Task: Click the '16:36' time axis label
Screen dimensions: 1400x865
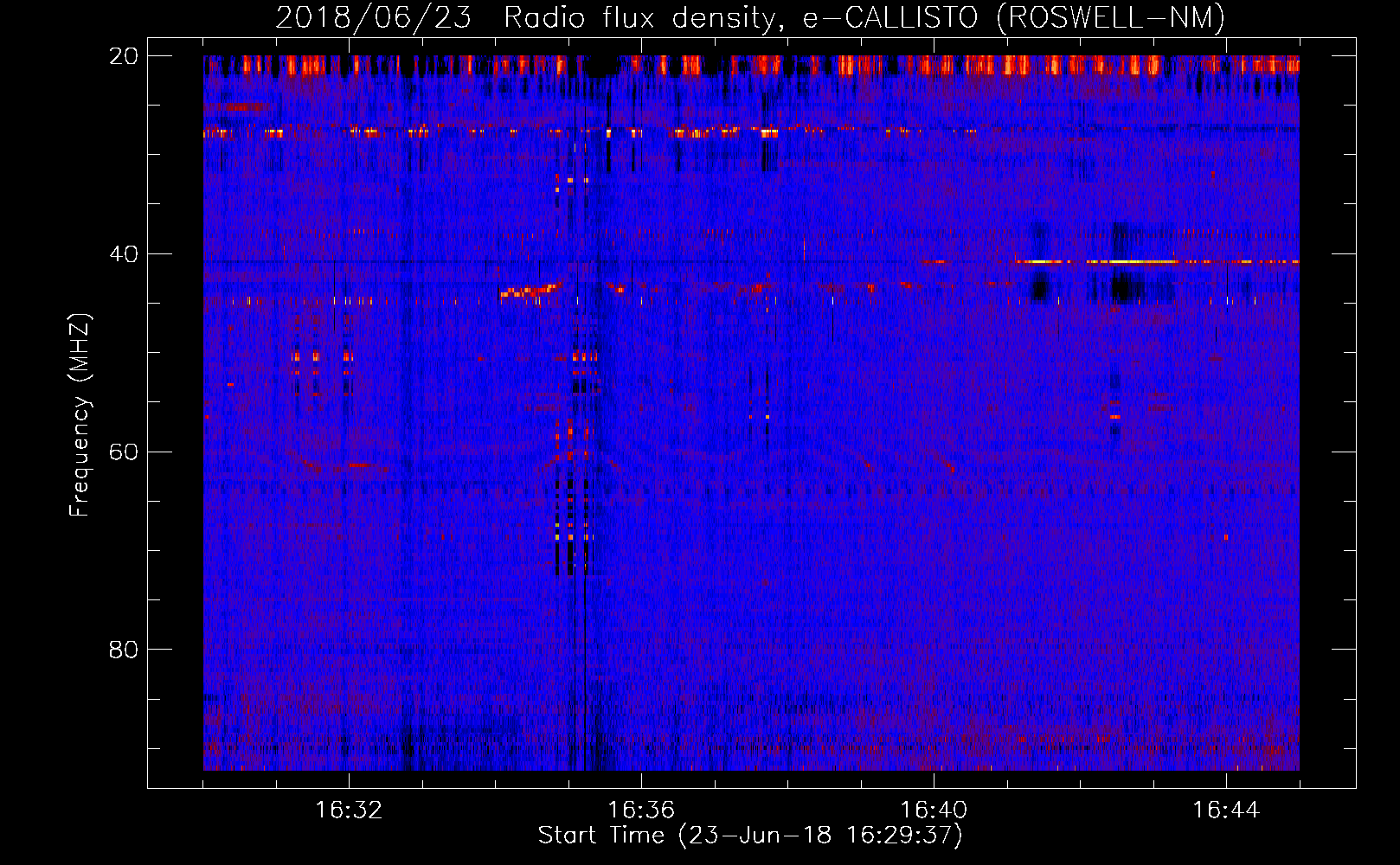Action: (x=641, y=811)
